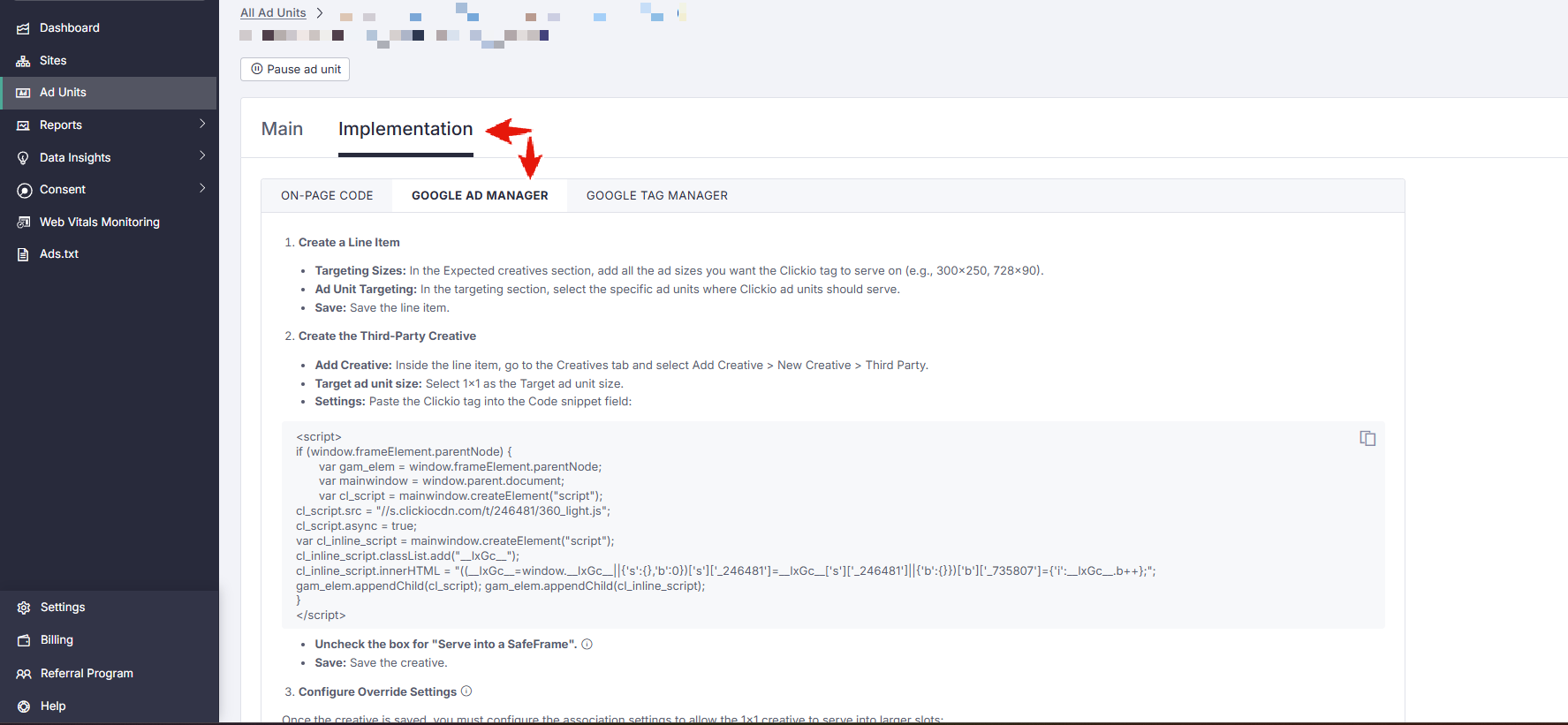This screenshot has width=1568, height=725.
Task: Open the Billing page
Action: coord(57,640)
